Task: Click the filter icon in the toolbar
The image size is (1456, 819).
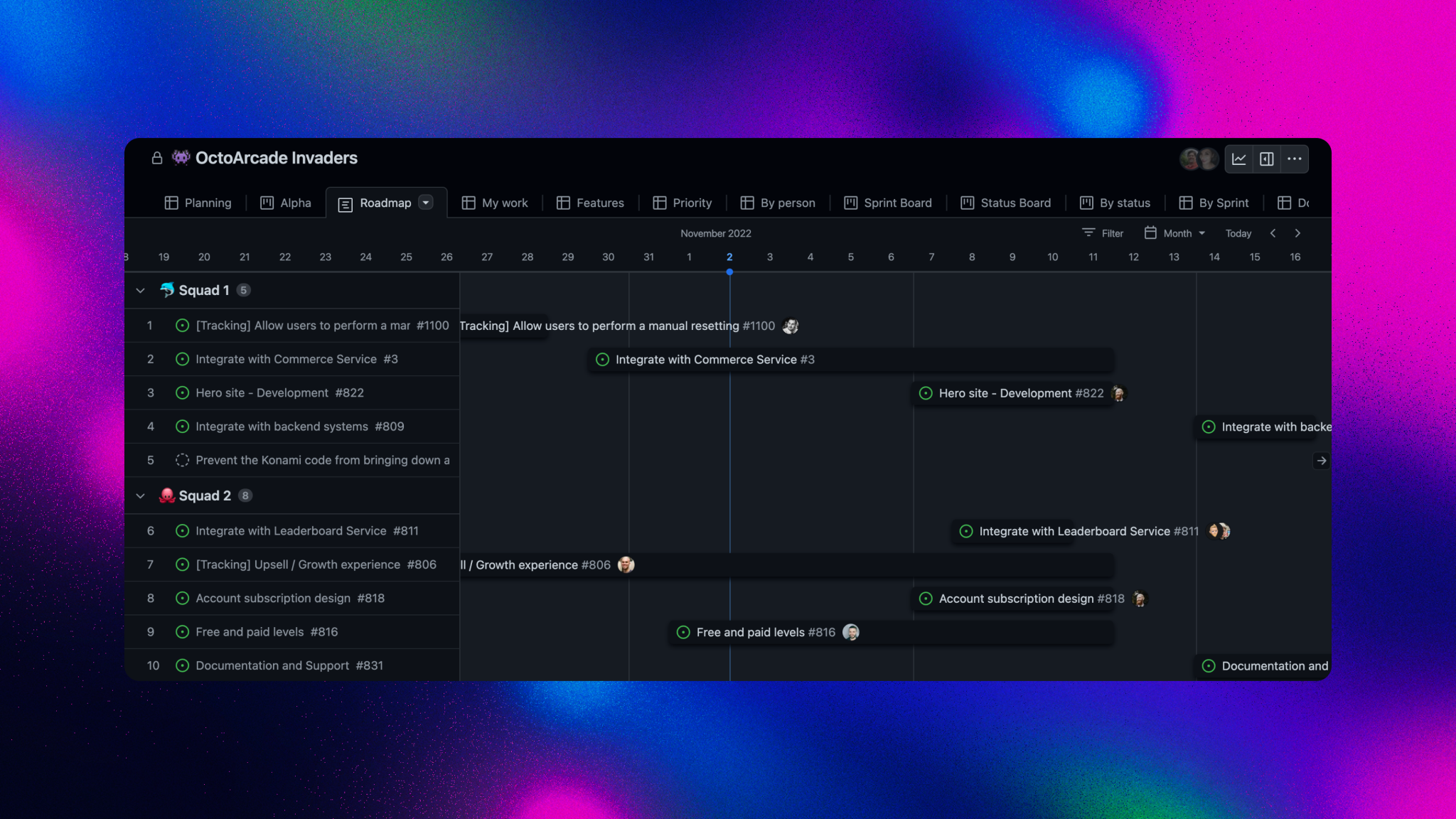Action: tap(1088, 232)
